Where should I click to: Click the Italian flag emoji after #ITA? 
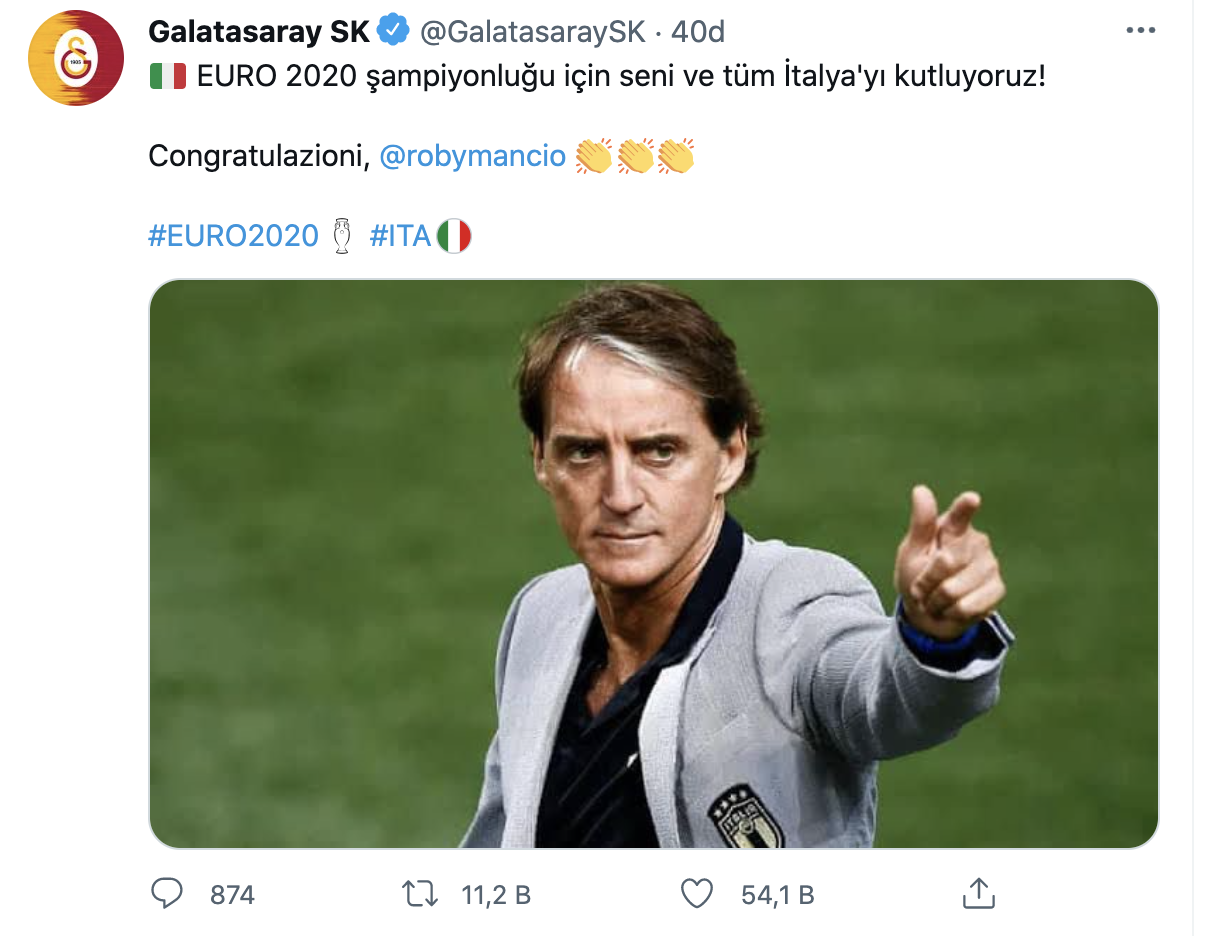tap(453, 236)
